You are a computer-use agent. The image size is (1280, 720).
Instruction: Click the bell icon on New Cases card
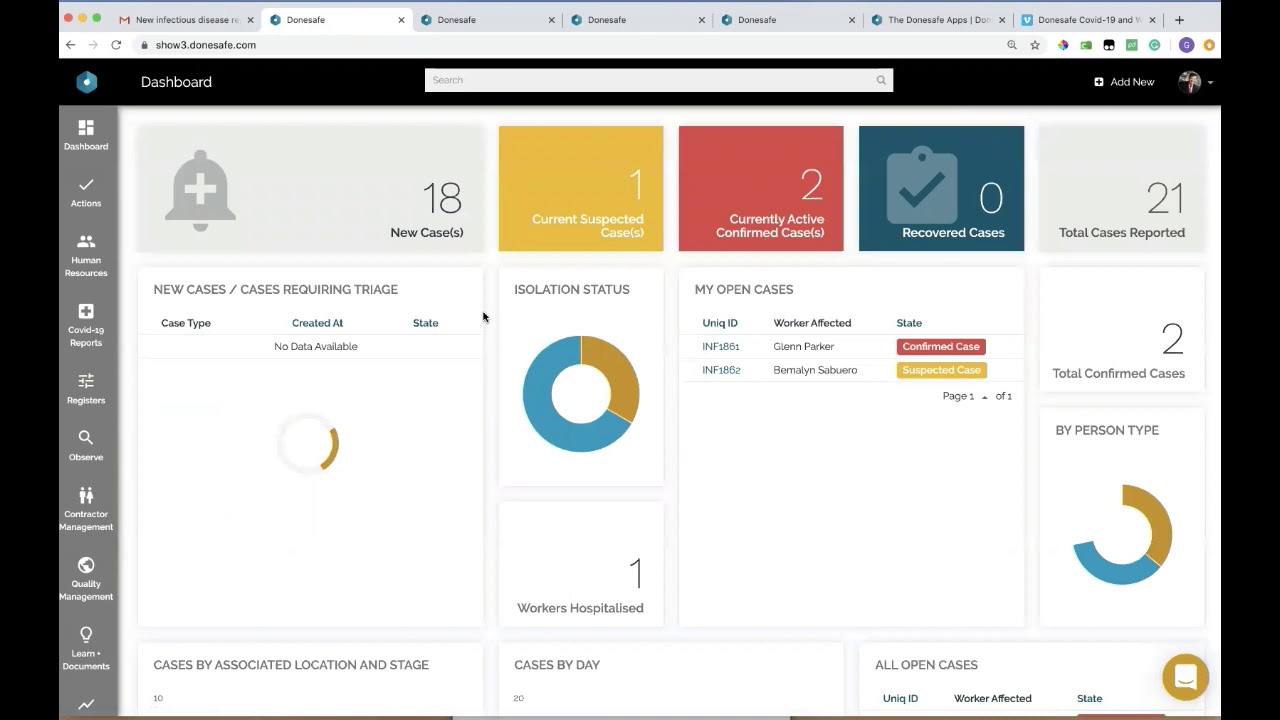point(200,190)
